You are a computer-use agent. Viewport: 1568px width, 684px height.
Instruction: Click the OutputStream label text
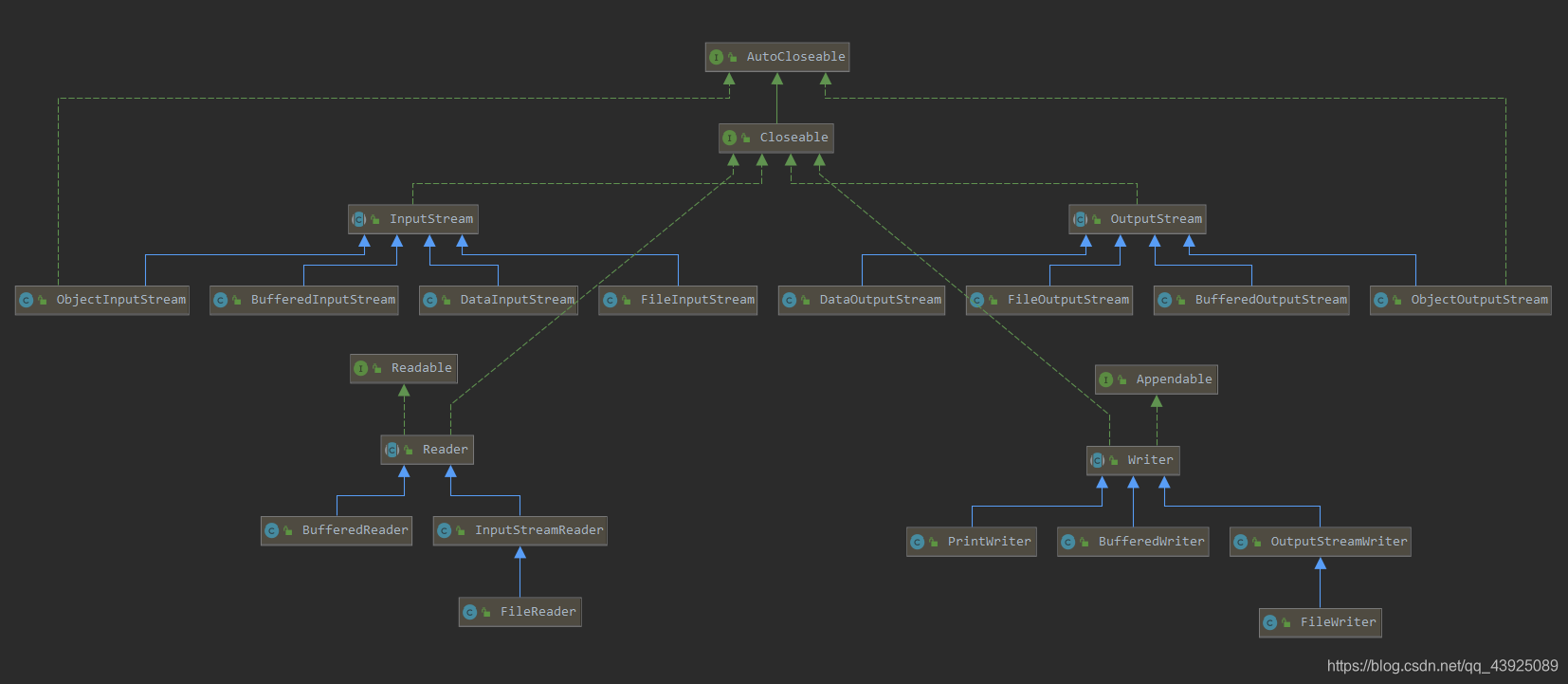[x=1157, y=219]
